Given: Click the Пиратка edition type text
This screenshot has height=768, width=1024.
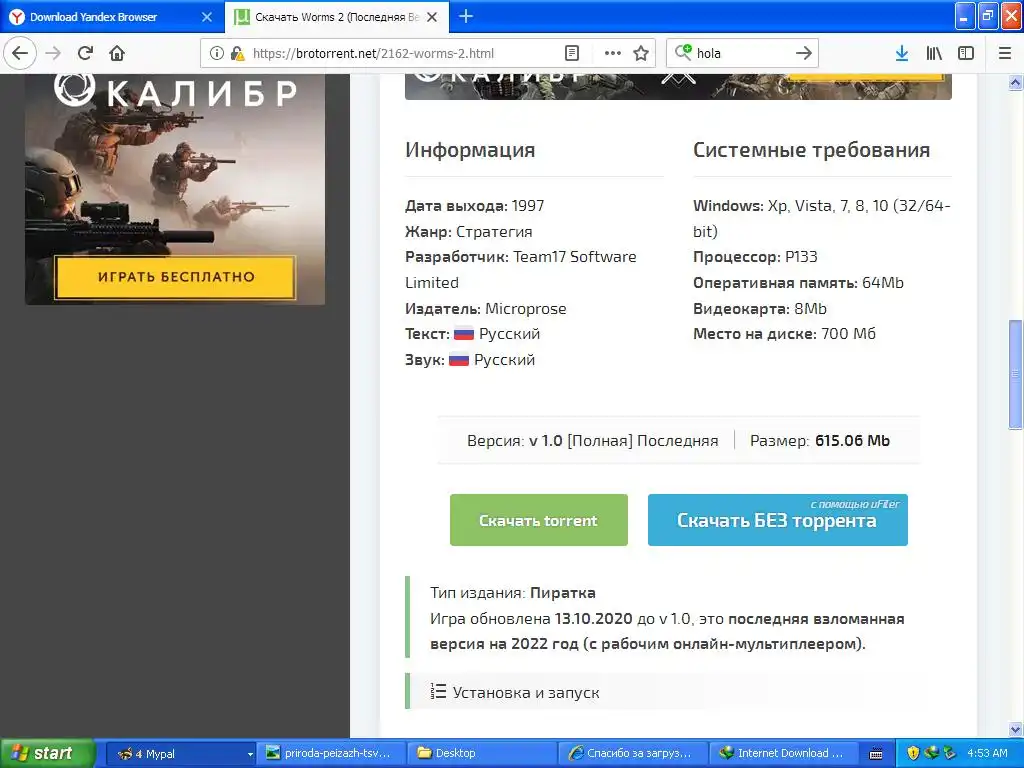Looking at the screenshot, I should (x=563, y=593).
